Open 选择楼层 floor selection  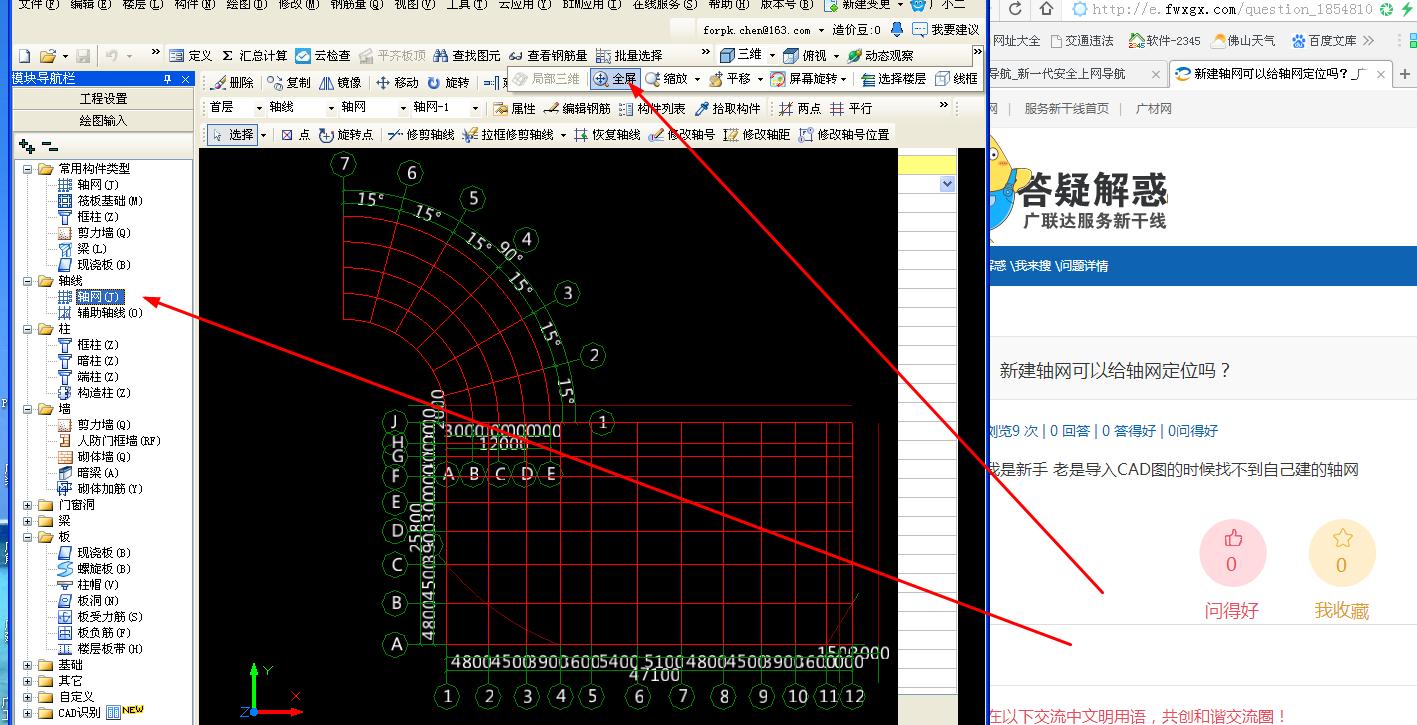point(893,79)
